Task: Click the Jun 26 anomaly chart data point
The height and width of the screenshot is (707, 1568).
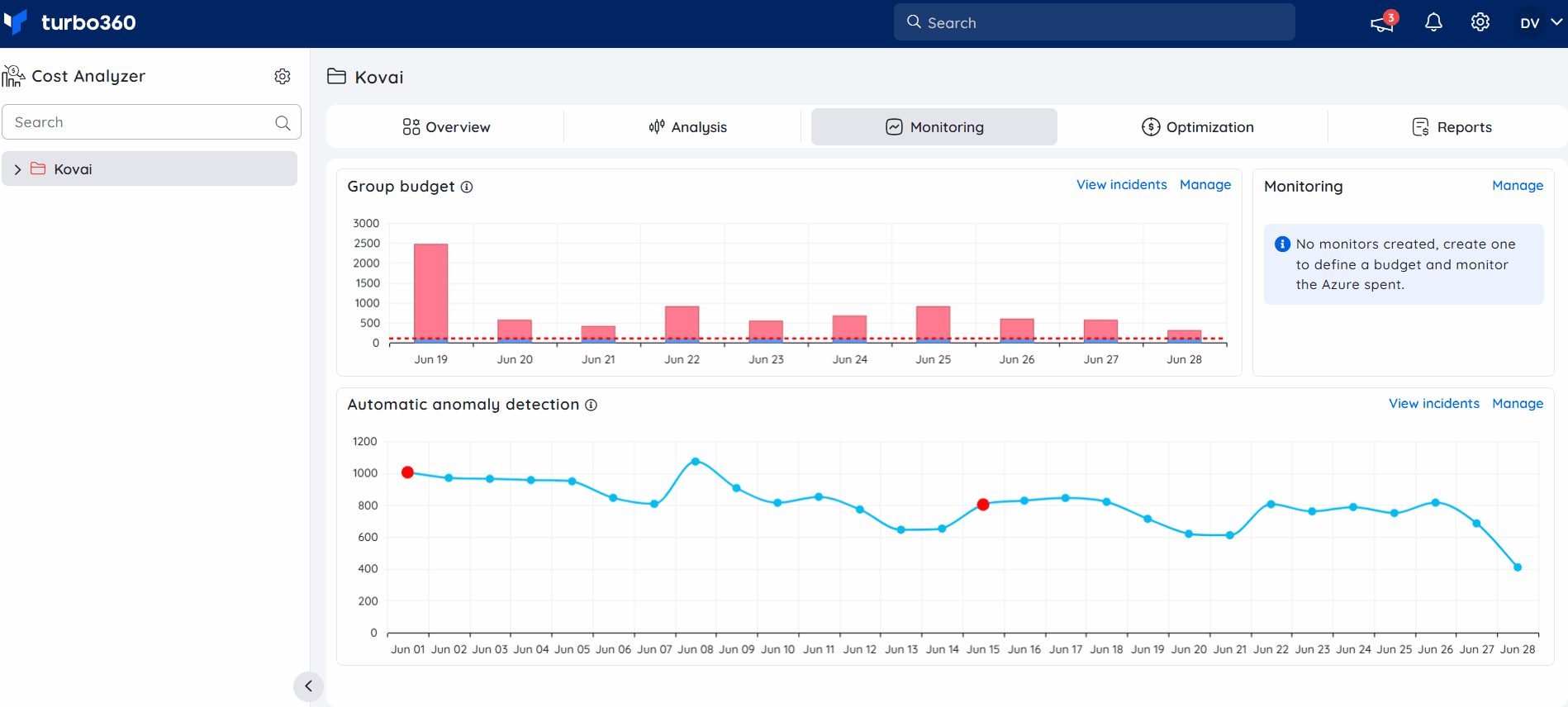Action: [x=1436, y=502]
